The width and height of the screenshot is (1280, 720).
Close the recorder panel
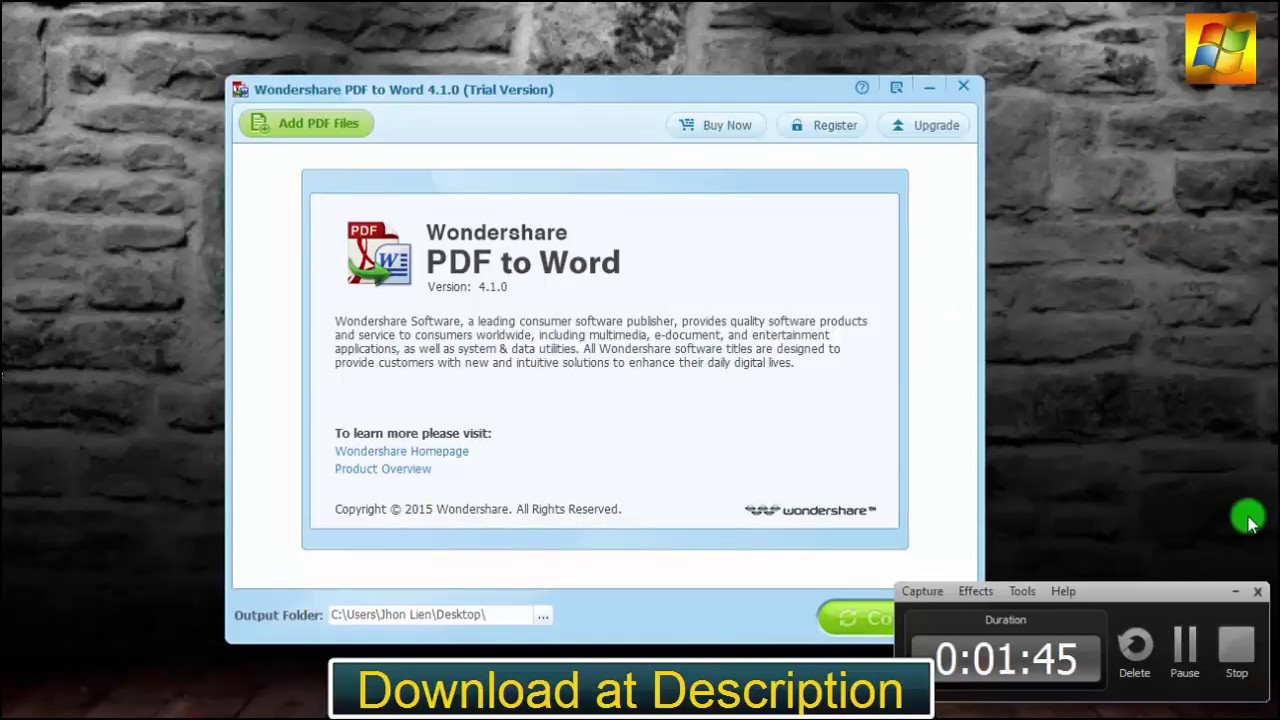click(x=1258, y=592)
